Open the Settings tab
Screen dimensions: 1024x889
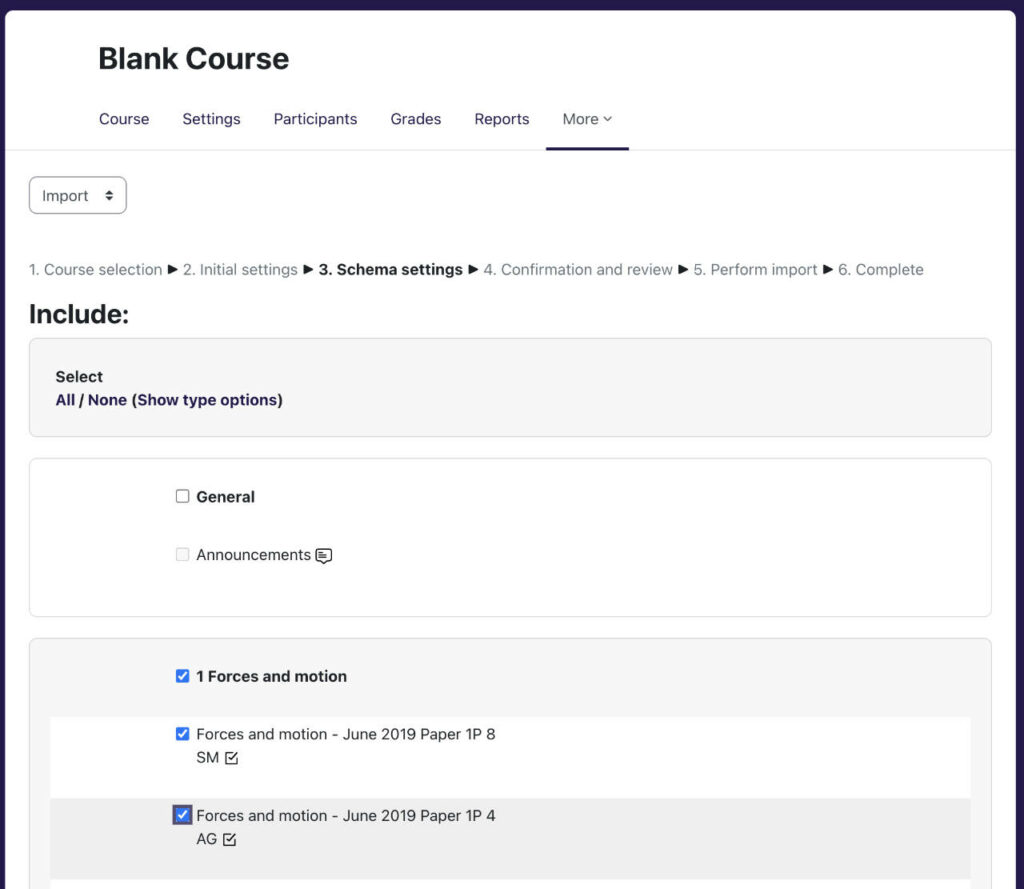pos(211,119)
